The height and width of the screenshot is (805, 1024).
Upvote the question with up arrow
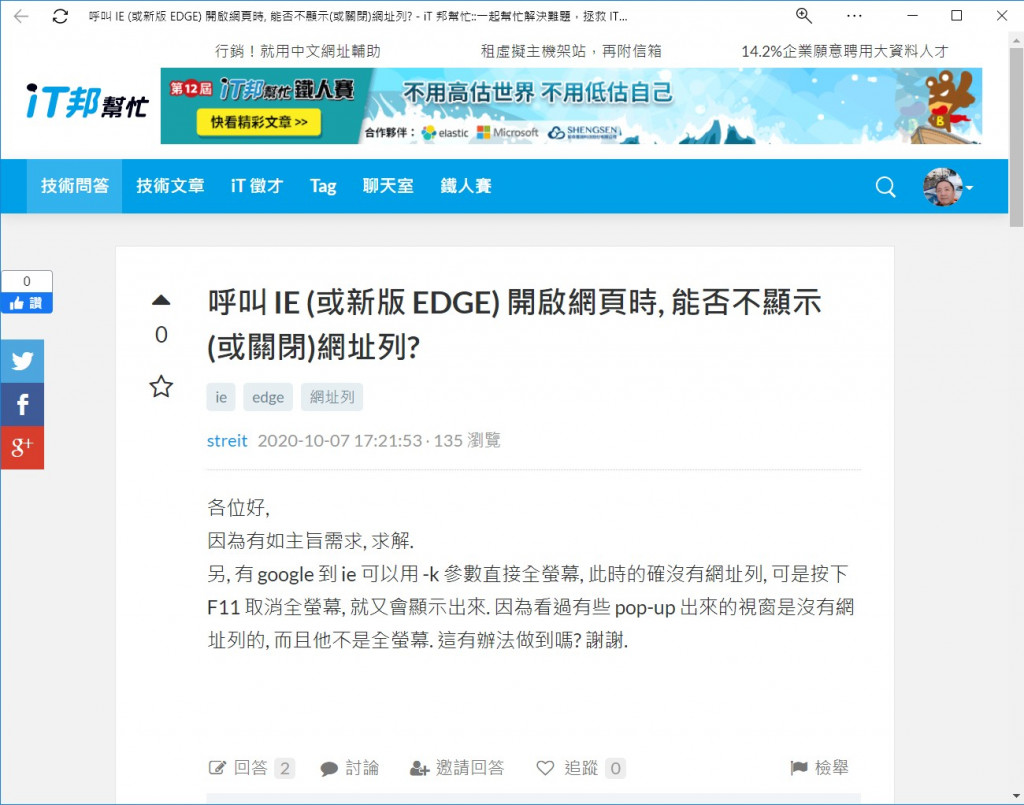pos(161,300)
